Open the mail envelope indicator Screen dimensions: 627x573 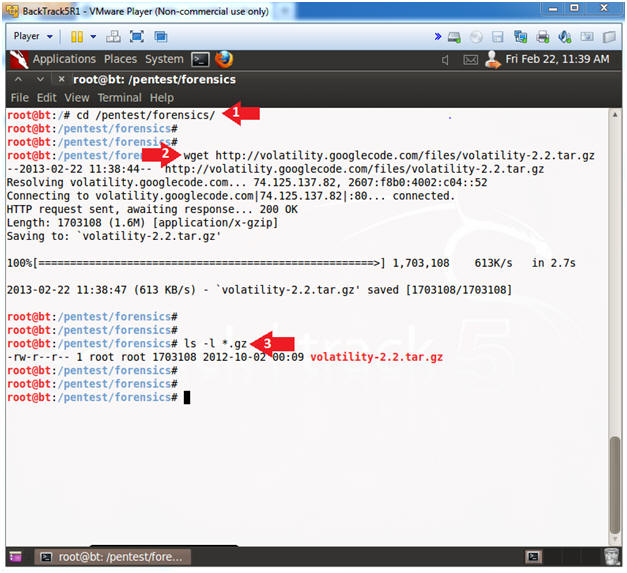click(x=470, y=60)
